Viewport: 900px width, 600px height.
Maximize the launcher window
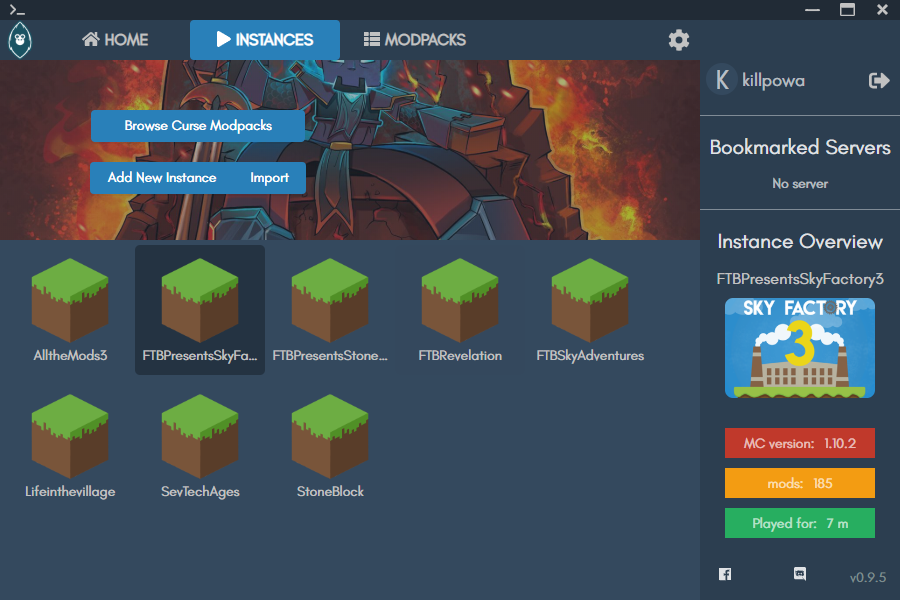[847, 10]
